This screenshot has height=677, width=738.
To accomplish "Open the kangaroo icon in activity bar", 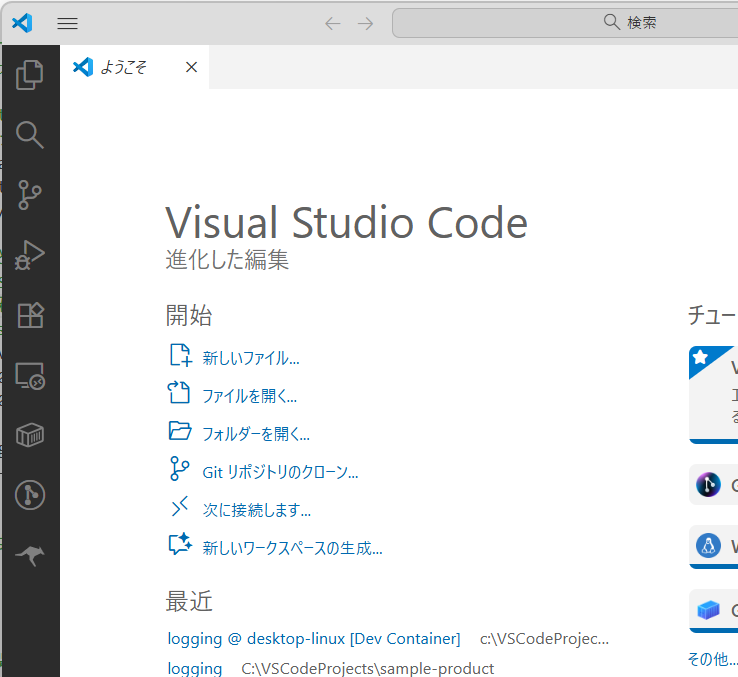I will coord(30,556).
